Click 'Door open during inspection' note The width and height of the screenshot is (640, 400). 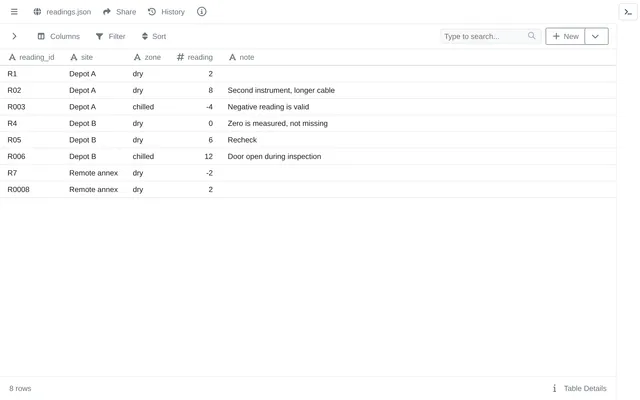274,156
